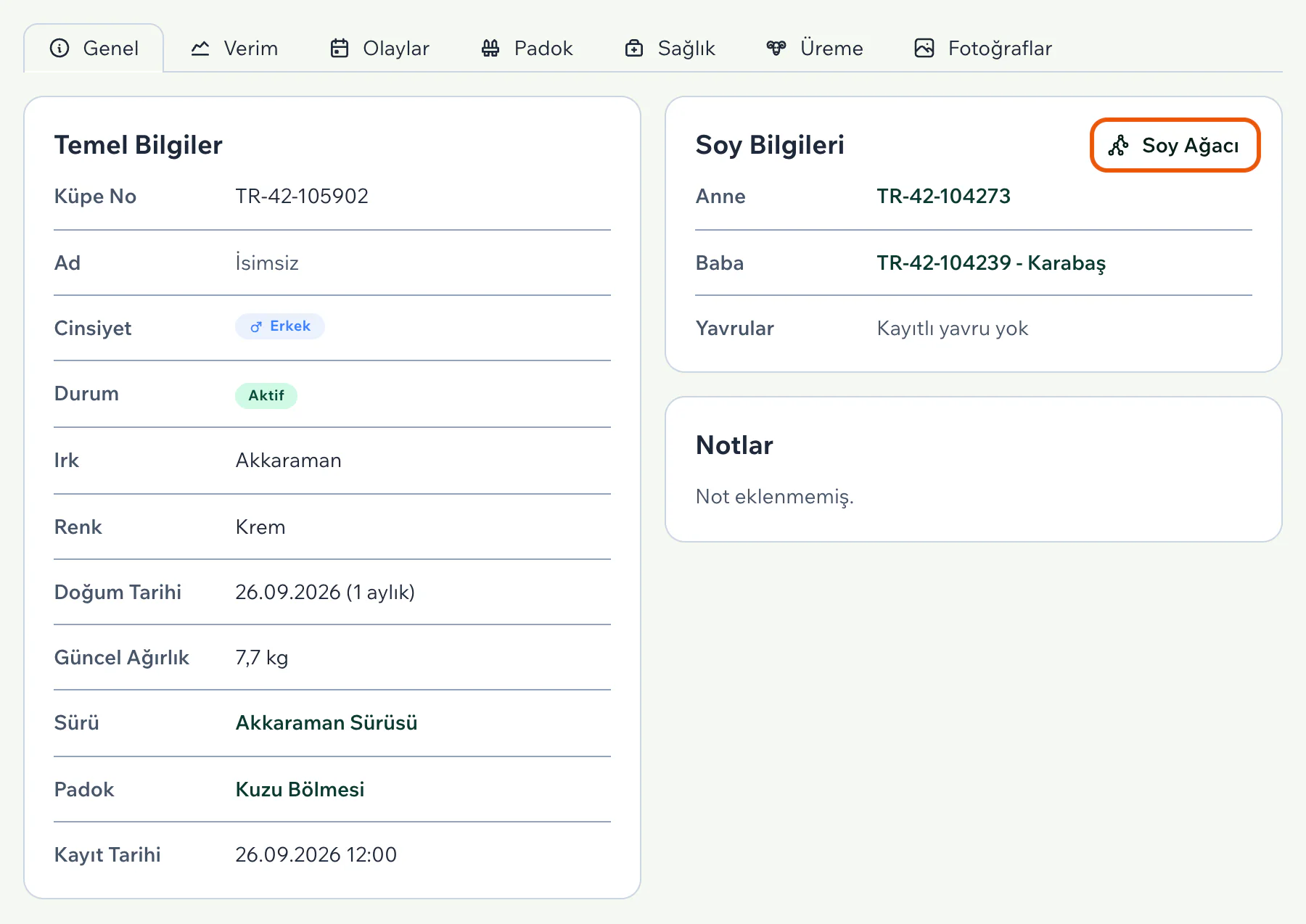The image size is (1306, 924).
Task: Click the calendar icon on Olaylar tab
Action: pos(340,48)
